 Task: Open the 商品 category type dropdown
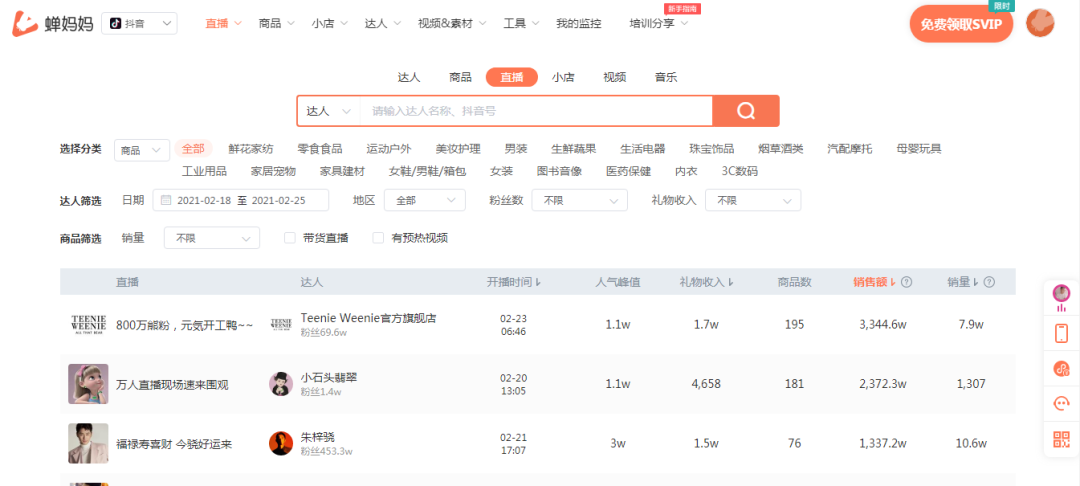[x=142, y=150]
